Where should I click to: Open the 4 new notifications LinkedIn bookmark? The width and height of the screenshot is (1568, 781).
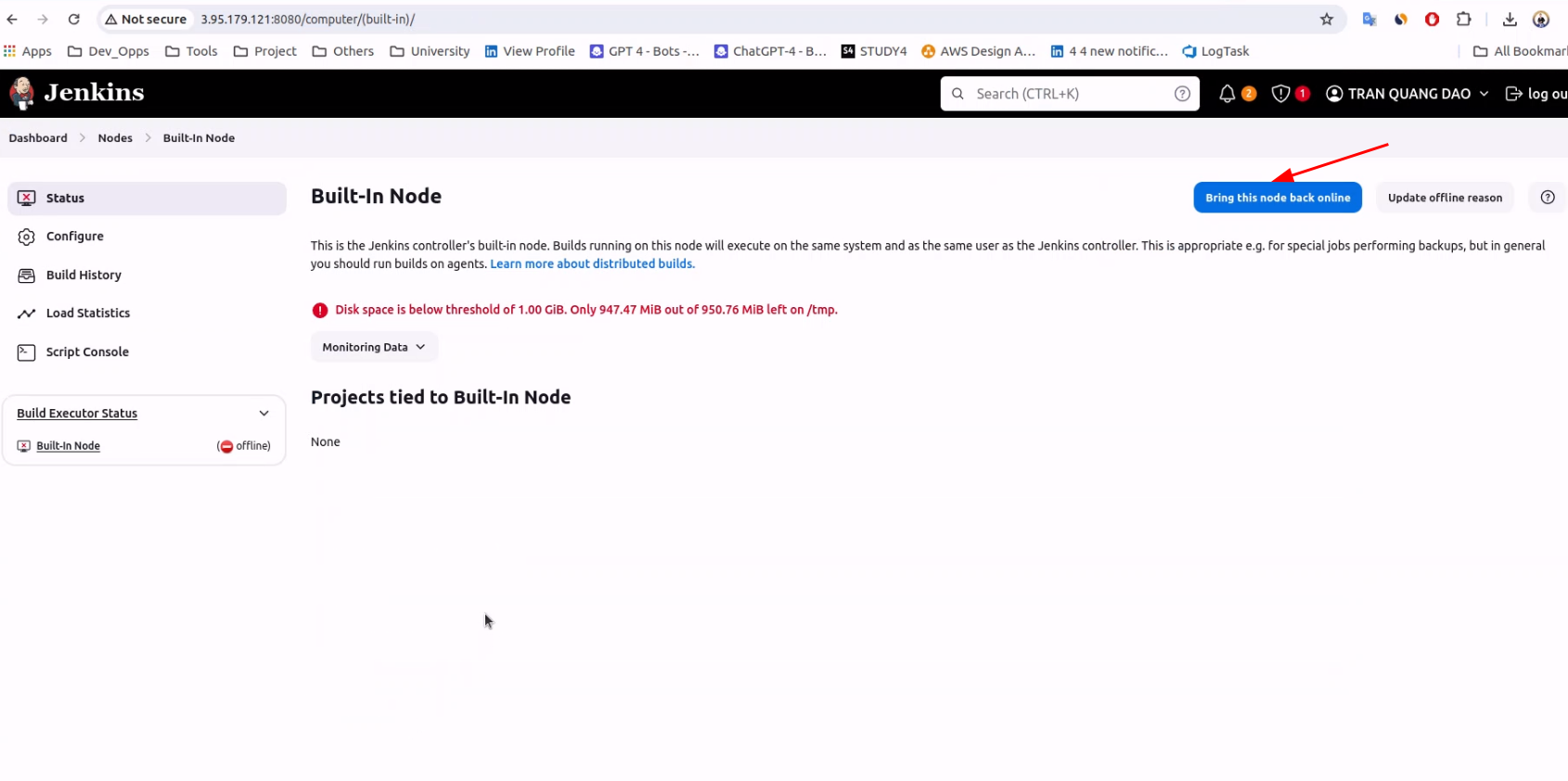point(1109,51)
